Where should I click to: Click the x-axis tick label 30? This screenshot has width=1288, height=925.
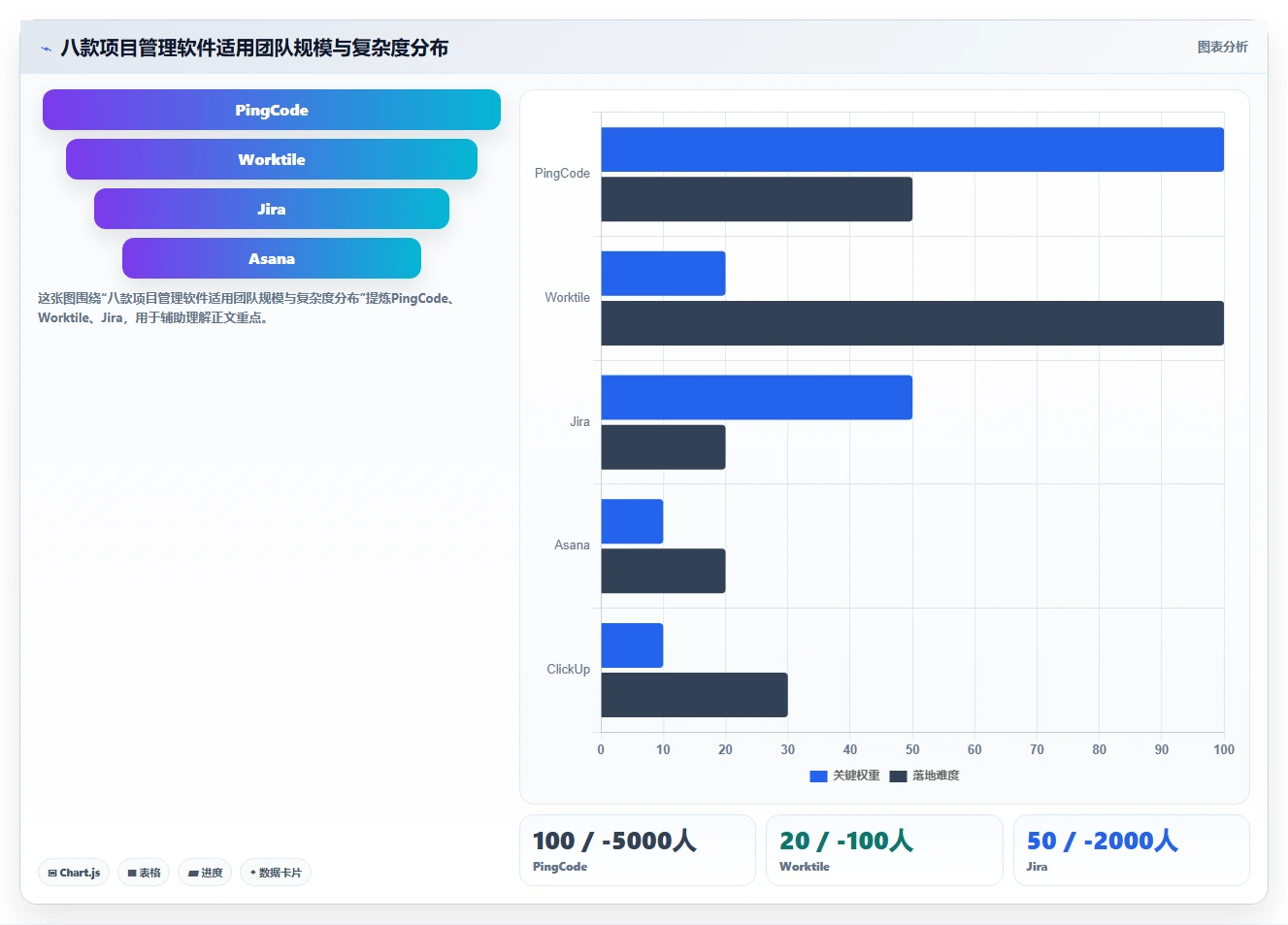(787, 749)
